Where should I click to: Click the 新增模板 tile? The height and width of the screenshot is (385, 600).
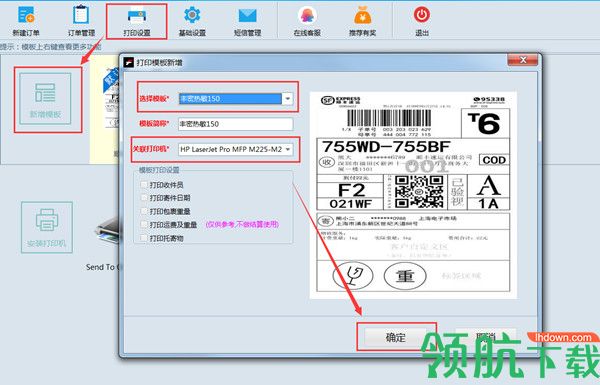[x=46, y=99]
